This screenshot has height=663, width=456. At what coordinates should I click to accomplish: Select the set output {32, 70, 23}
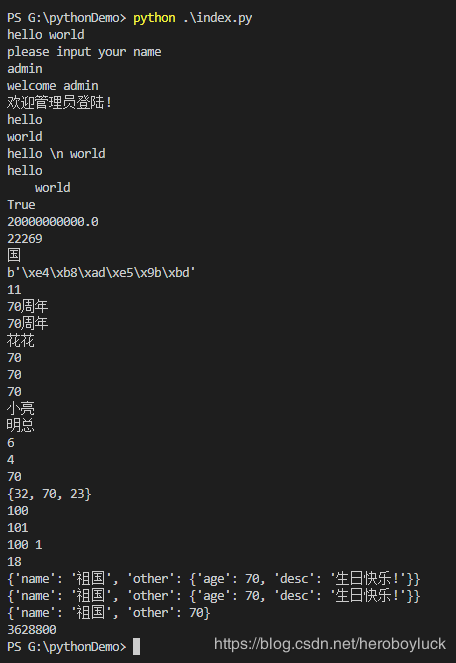click(49, 494)
